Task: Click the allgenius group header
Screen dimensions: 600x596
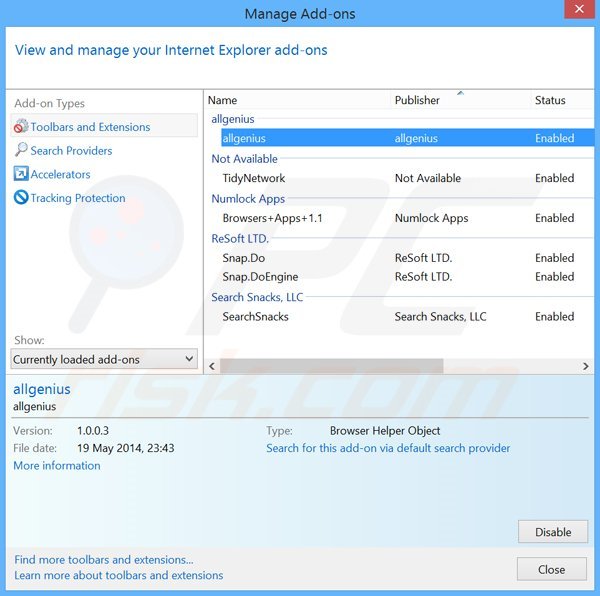Action: (x=233, y=119)
